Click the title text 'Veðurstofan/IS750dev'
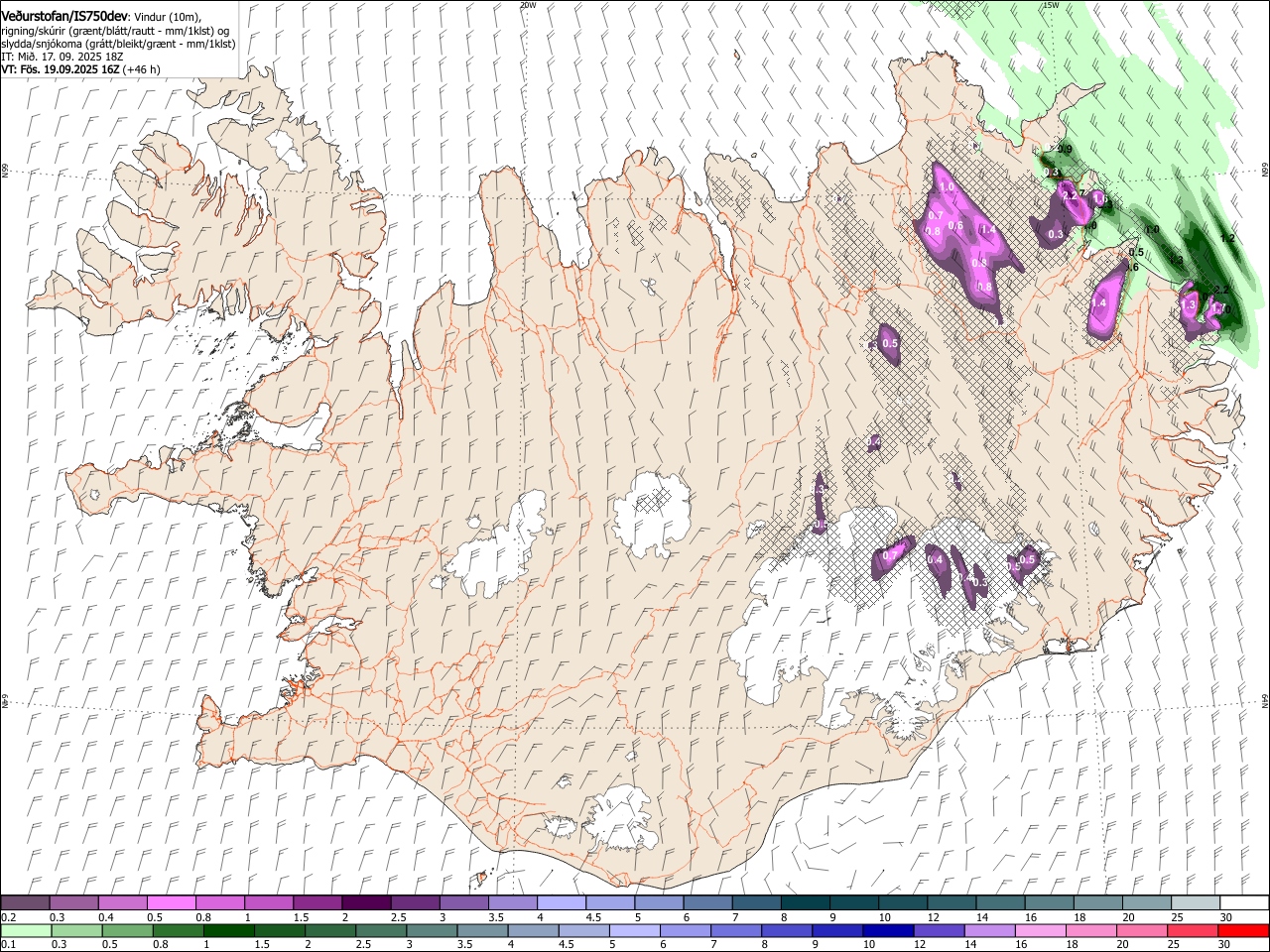Viewport: 1270px width, 952px height. coord(64,17)
